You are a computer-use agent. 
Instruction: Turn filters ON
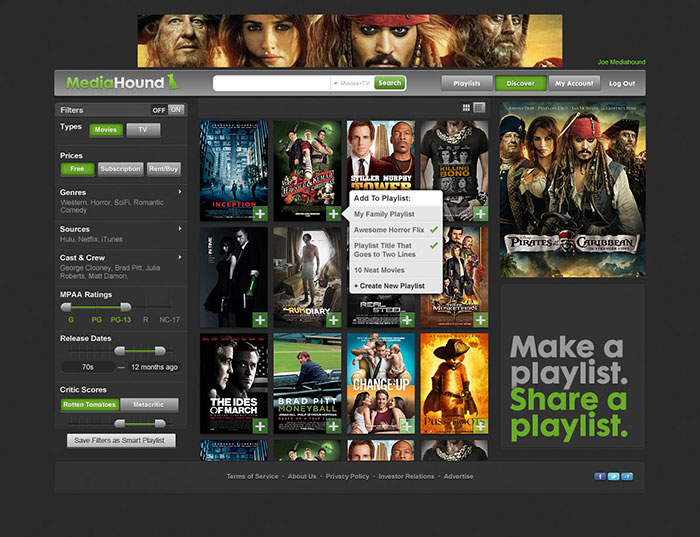click(x=176, y=110)
